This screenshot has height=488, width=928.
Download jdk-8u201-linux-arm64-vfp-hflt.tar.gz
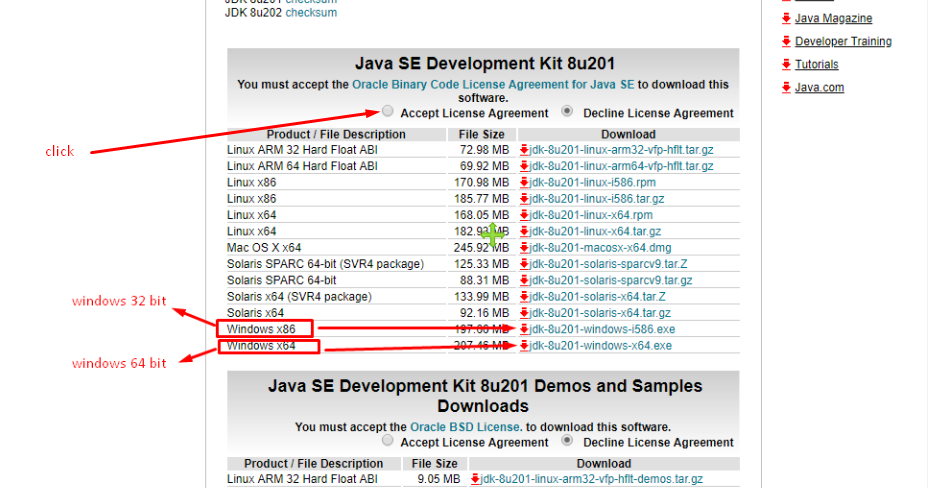(621, 166)
